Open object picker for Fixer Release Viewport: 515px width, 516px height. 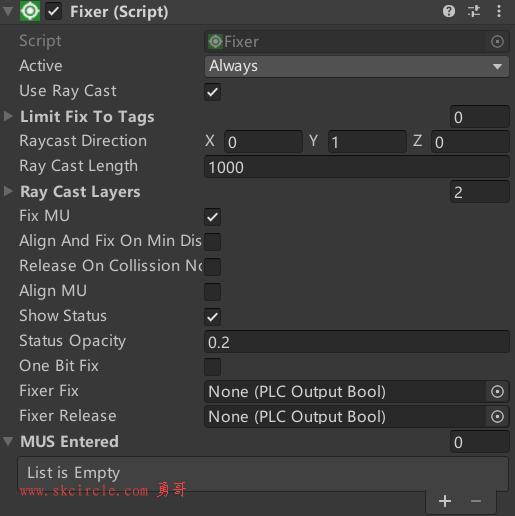coord(497,417)
